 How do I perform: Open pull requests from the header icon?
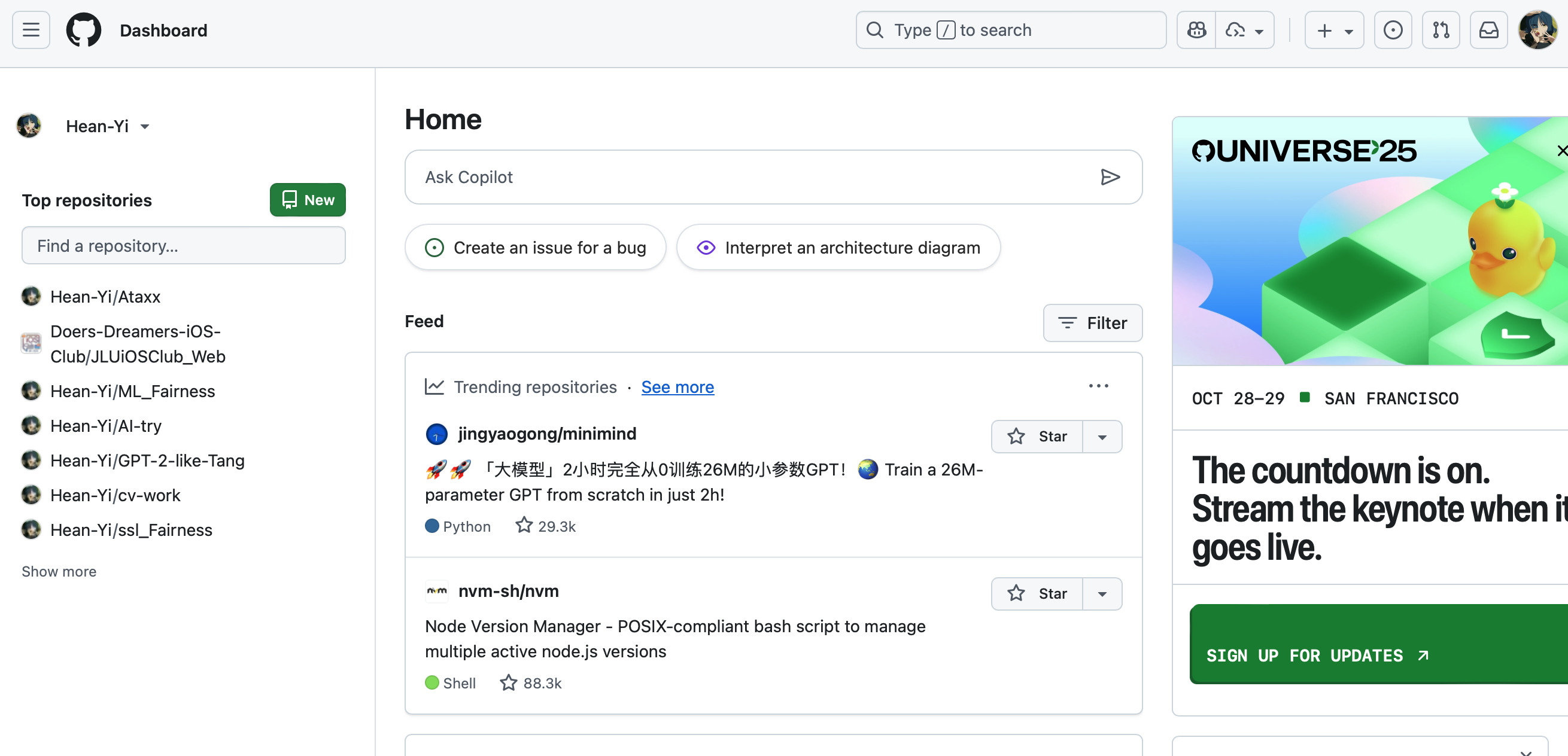[x=1441, y=30]
